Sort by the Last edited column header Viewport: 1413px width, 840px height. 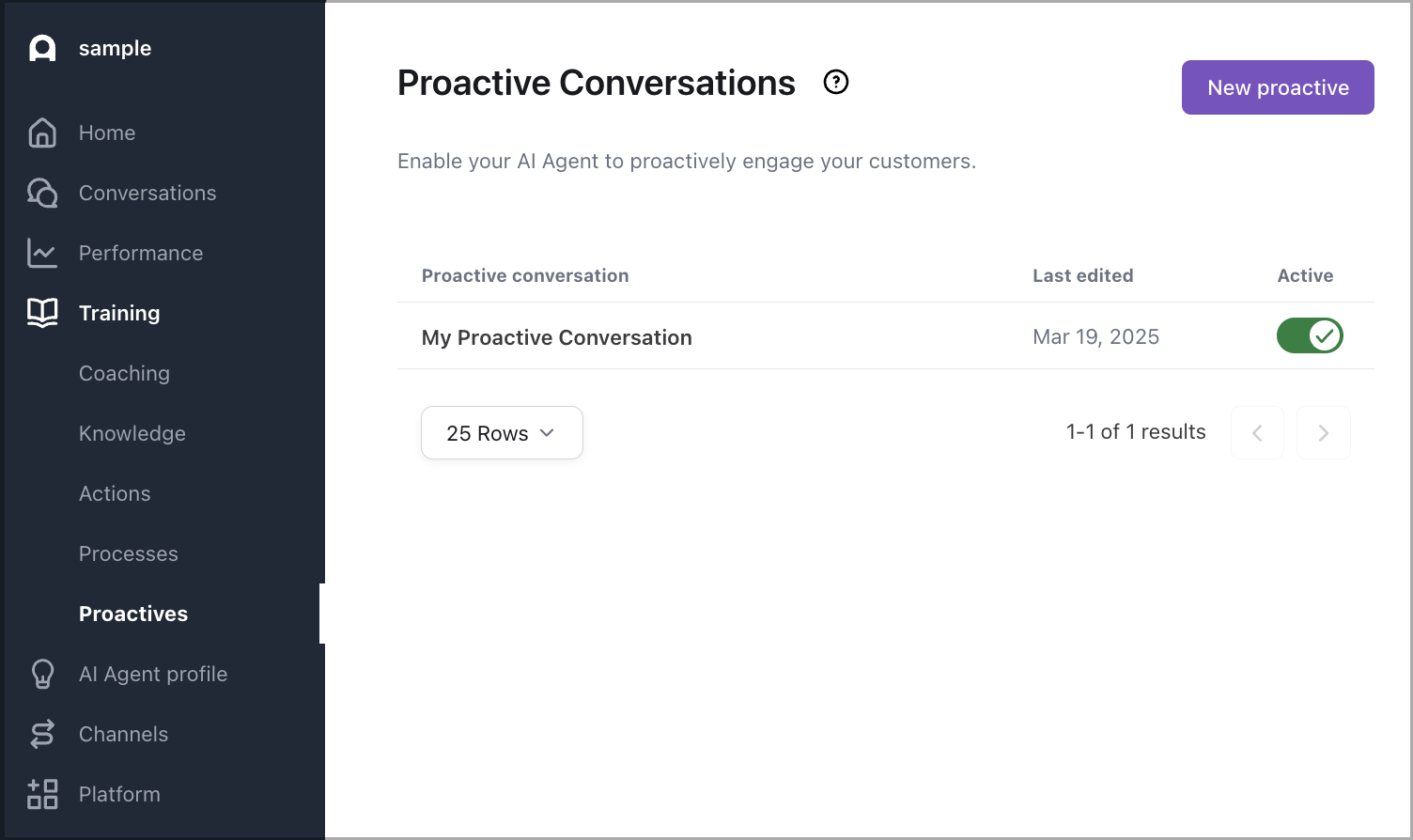(x=1082, y=275)
